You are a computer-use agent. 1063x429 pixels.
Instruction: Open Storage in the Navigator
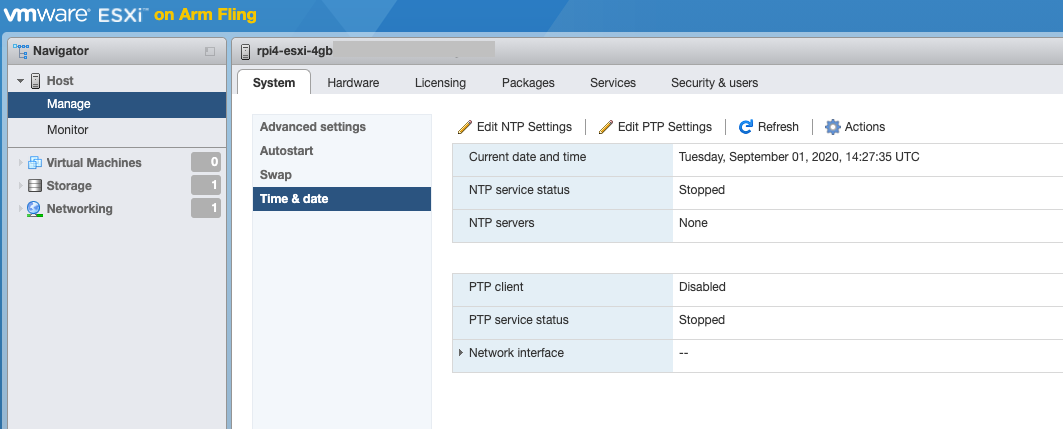click(x=68, y=186)
